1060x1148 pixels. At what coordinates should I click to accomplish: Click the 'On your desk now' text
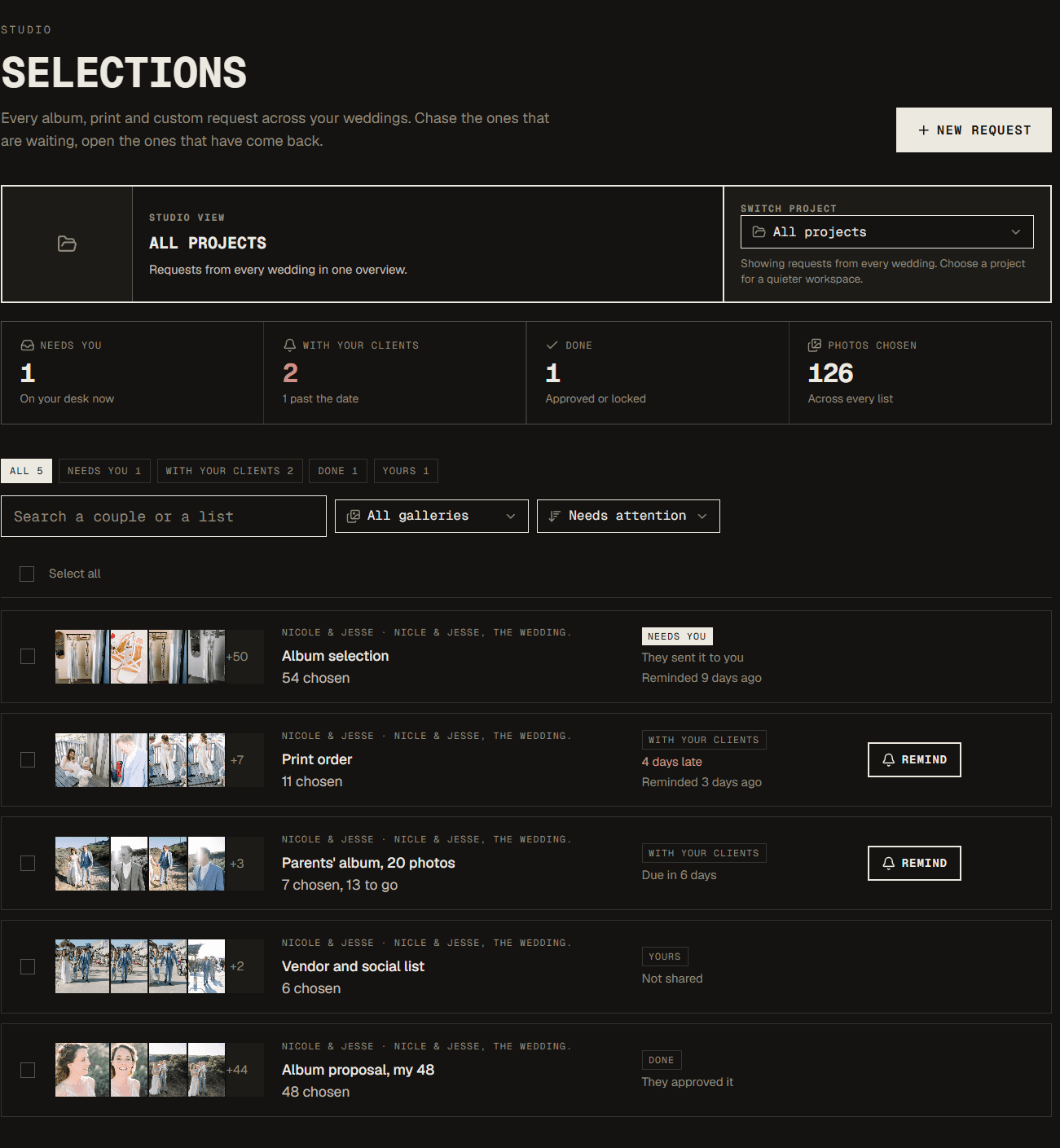pyautogui.click(x=67, y=399)
